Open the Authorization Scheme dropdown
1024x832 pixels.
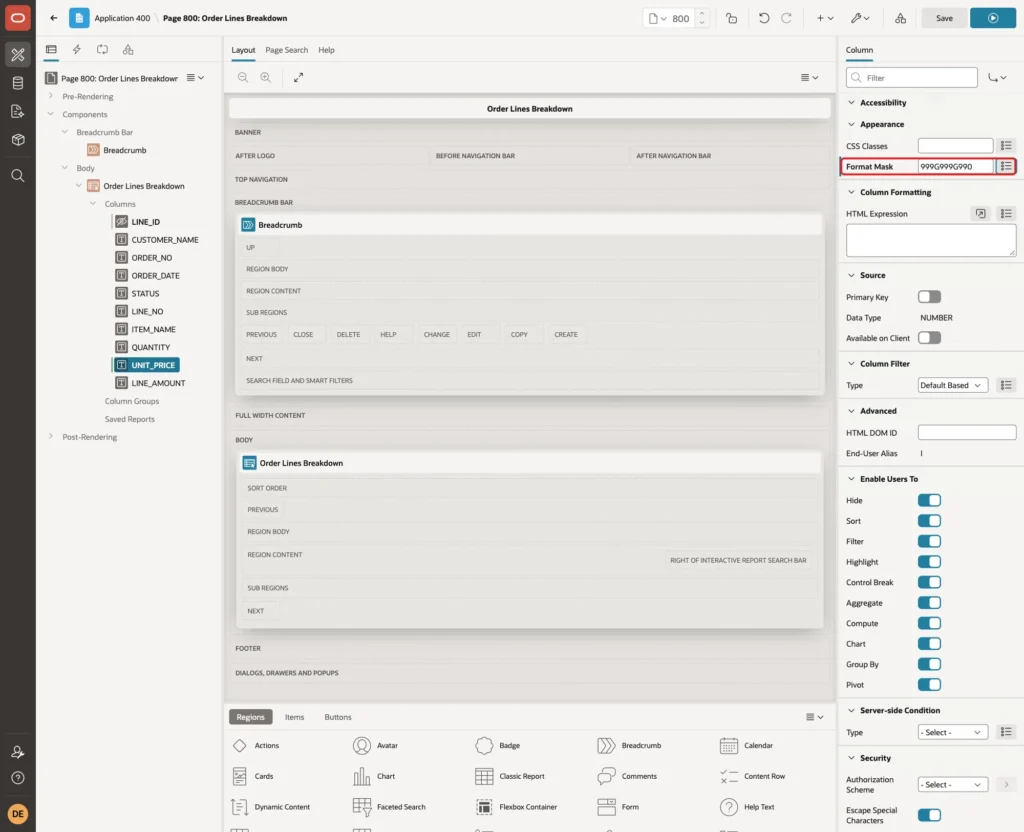point(952,784)
